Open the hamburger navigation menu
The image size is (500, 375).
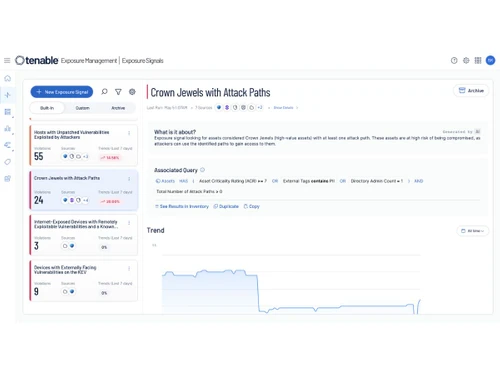[x=7, y=60]
